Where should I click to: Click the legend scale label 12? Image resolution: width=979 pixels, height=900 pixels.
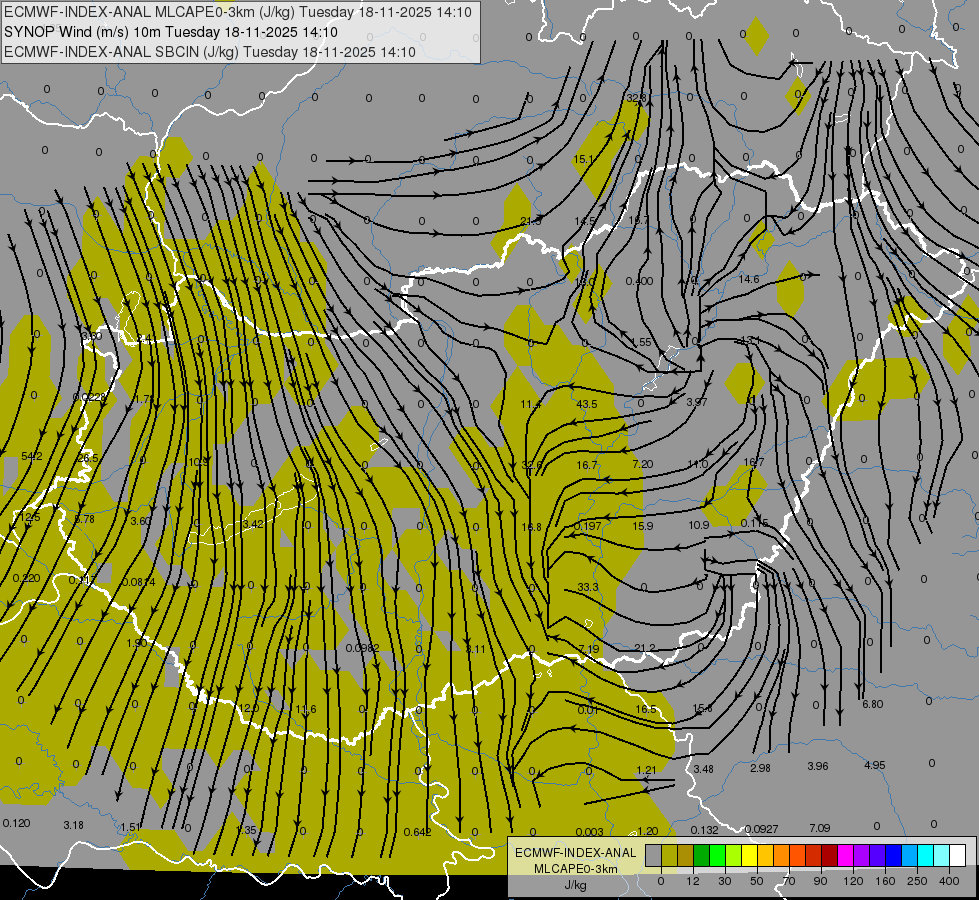coord(692,881)
